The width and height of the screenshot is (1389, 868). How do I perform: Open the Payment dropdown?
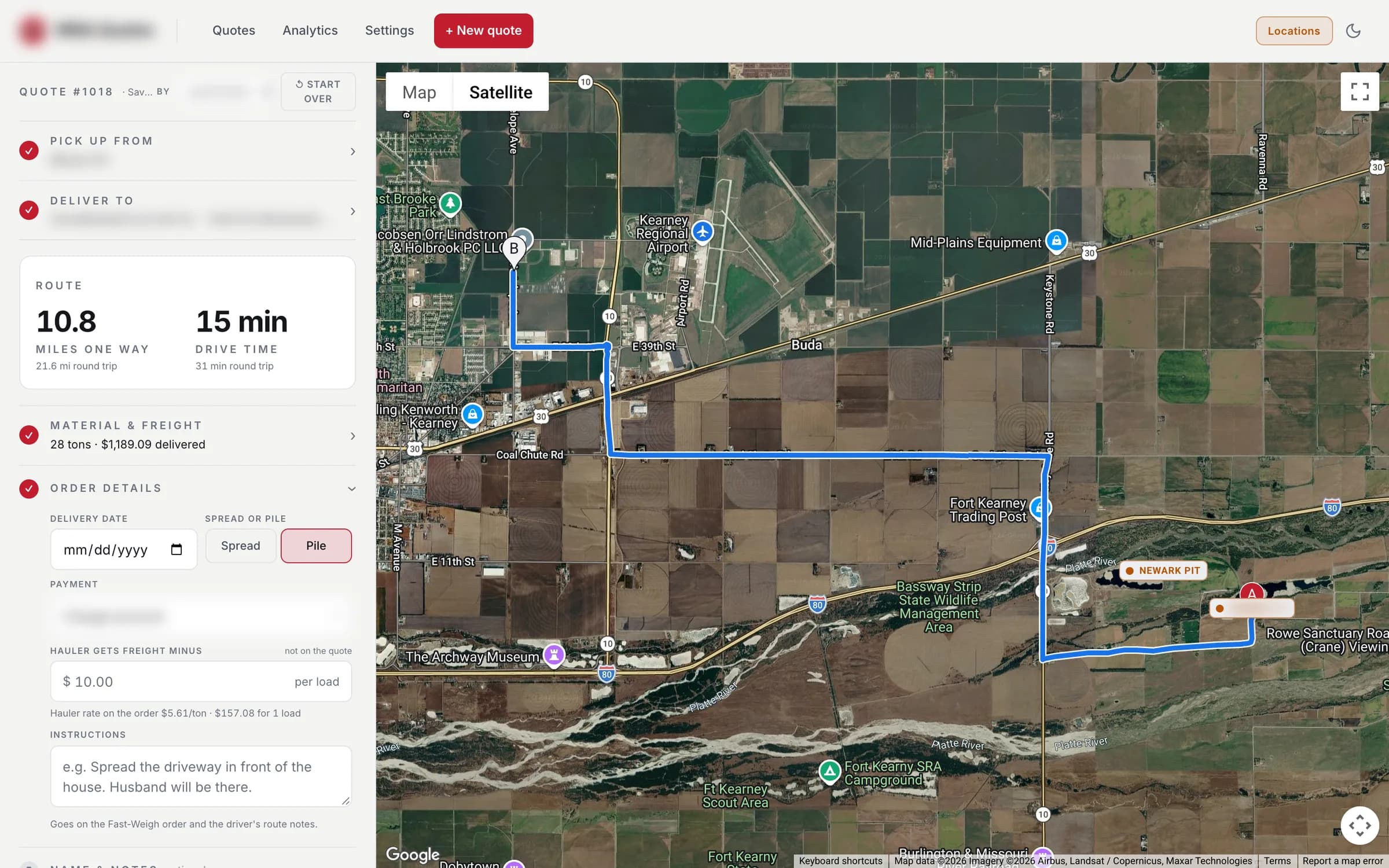[201, 616]
